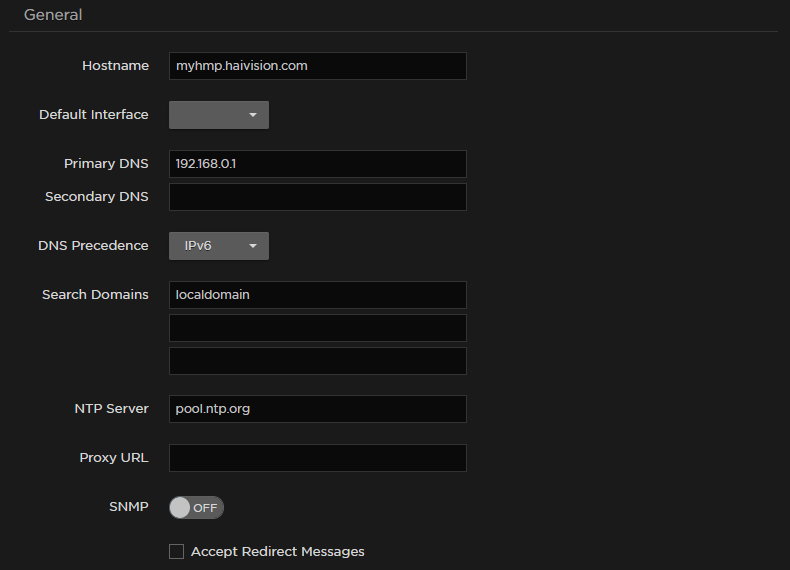The height and width of the screenshot is (570, 790).
Task: Edit the Primary DNS address field
Action: 317,164
